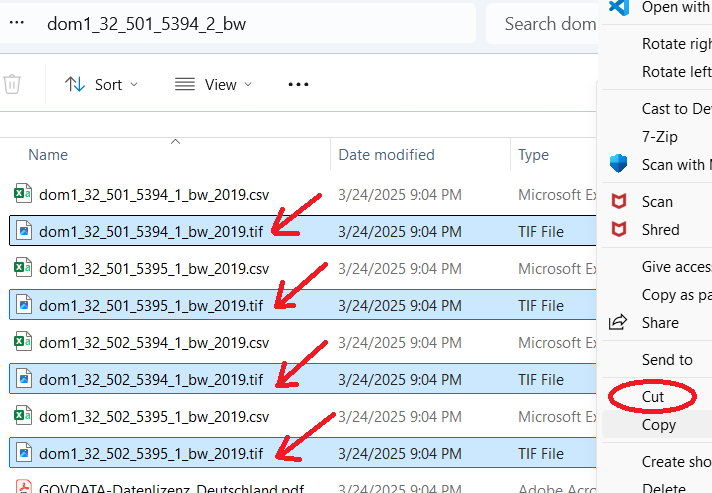Click the Microsoft Defender shield icon
This screenshot has height=493, width=712.
619,164
